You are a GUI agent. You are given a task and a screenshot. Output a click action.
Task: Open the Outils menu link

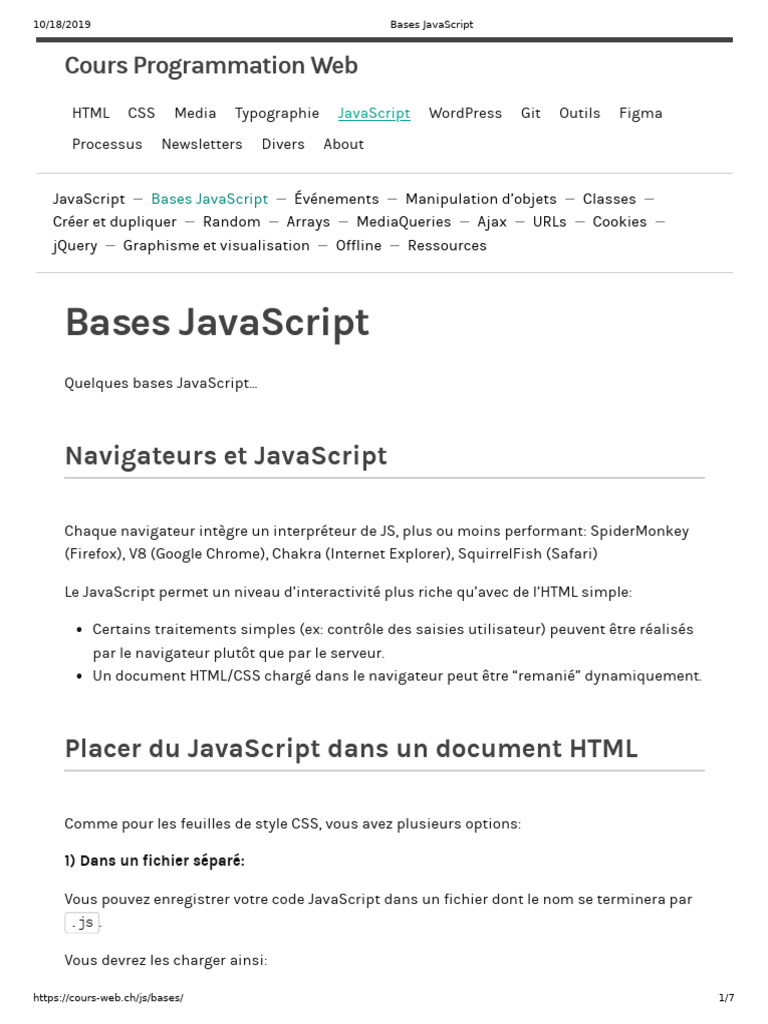click(579, 113)
